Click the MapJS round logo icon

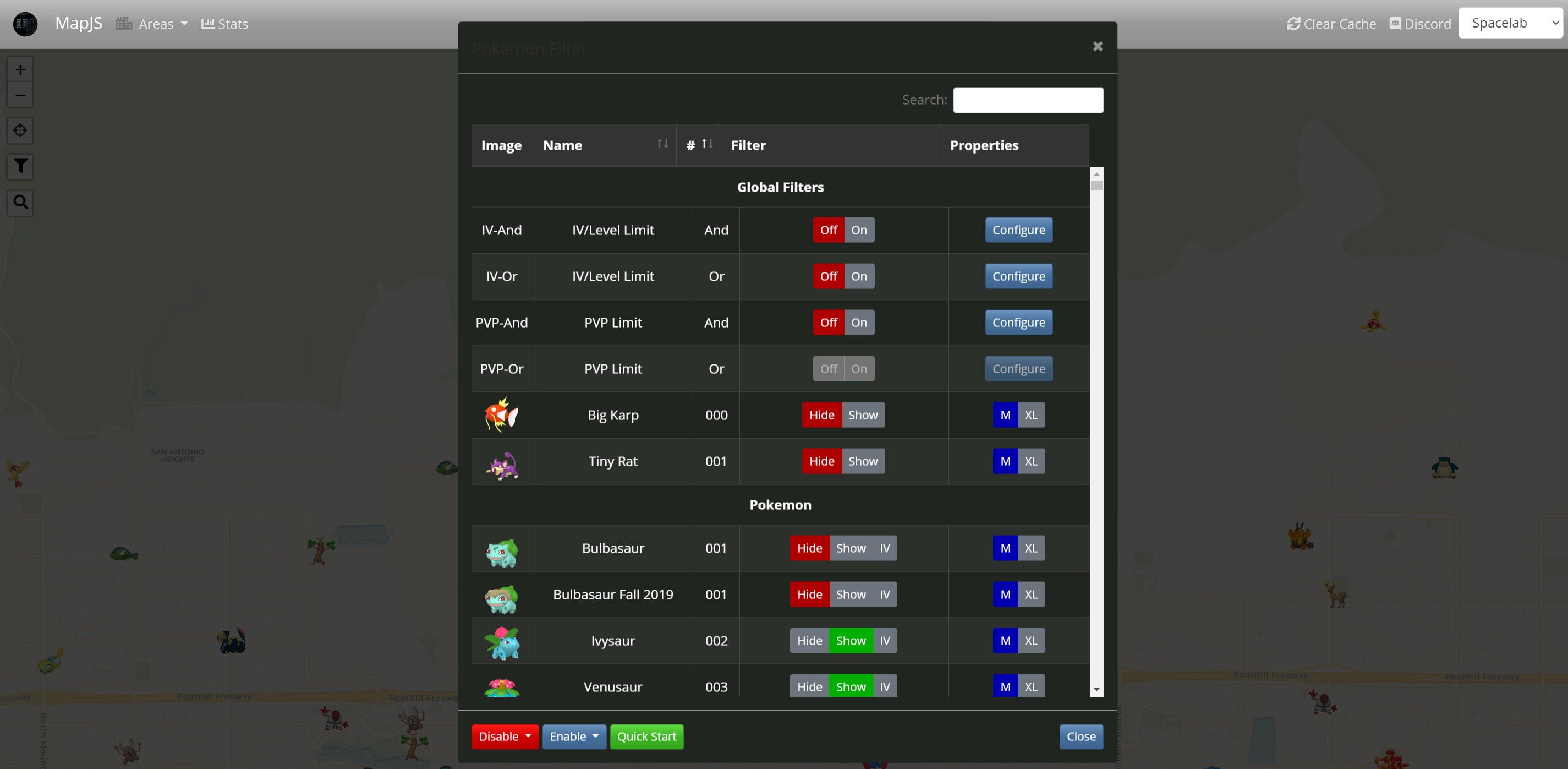(25, 24)
